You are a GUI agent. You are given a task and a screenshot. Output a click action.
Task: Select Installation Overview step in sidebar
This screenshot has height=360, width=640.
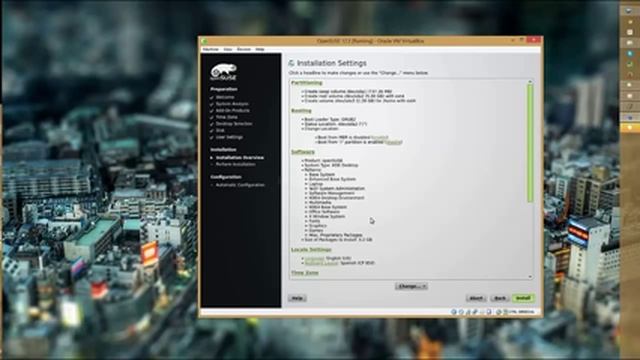coord(240,158)
